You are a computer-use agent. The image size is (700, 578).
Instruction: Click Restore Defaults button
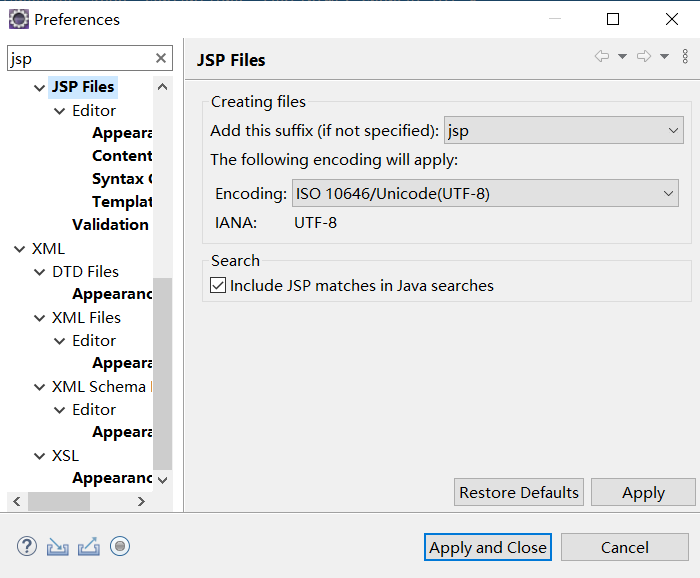coord(519,492)
